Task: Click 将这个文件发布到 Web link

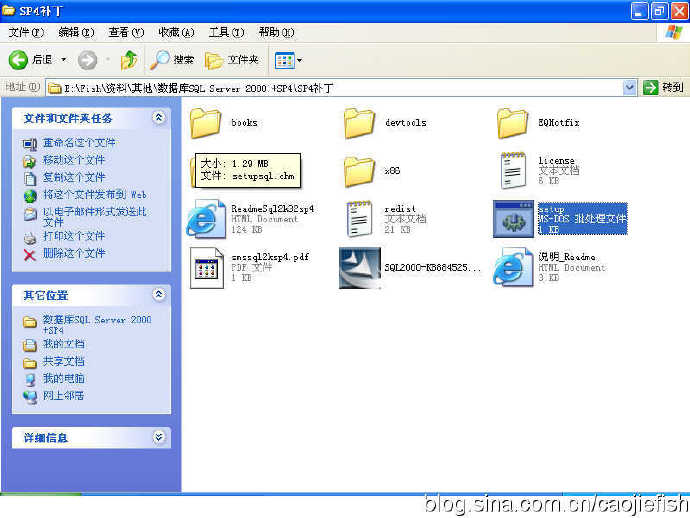Action: click(94, 195)
